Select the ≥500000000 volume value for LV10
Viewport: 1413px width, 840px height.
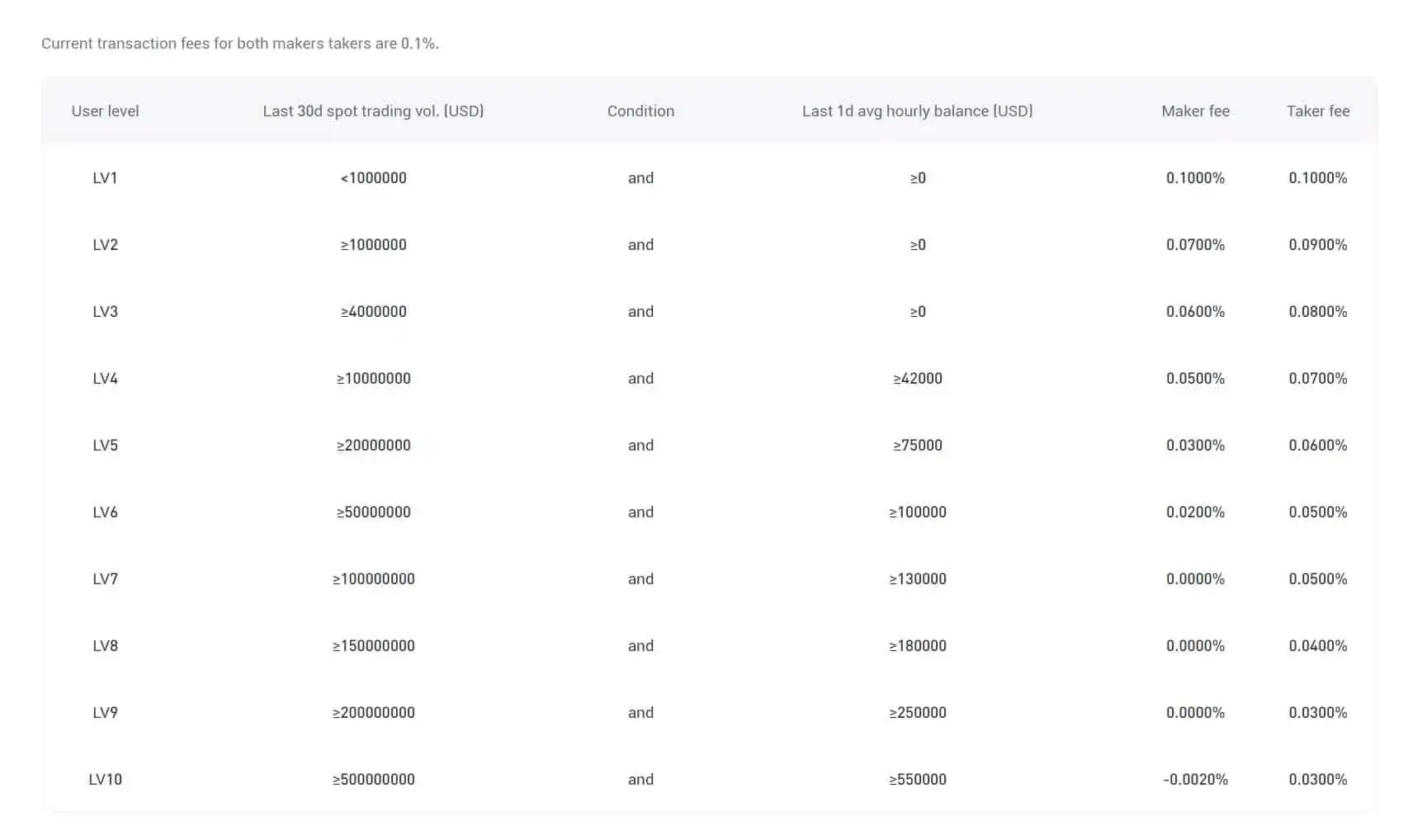[373, 779]
